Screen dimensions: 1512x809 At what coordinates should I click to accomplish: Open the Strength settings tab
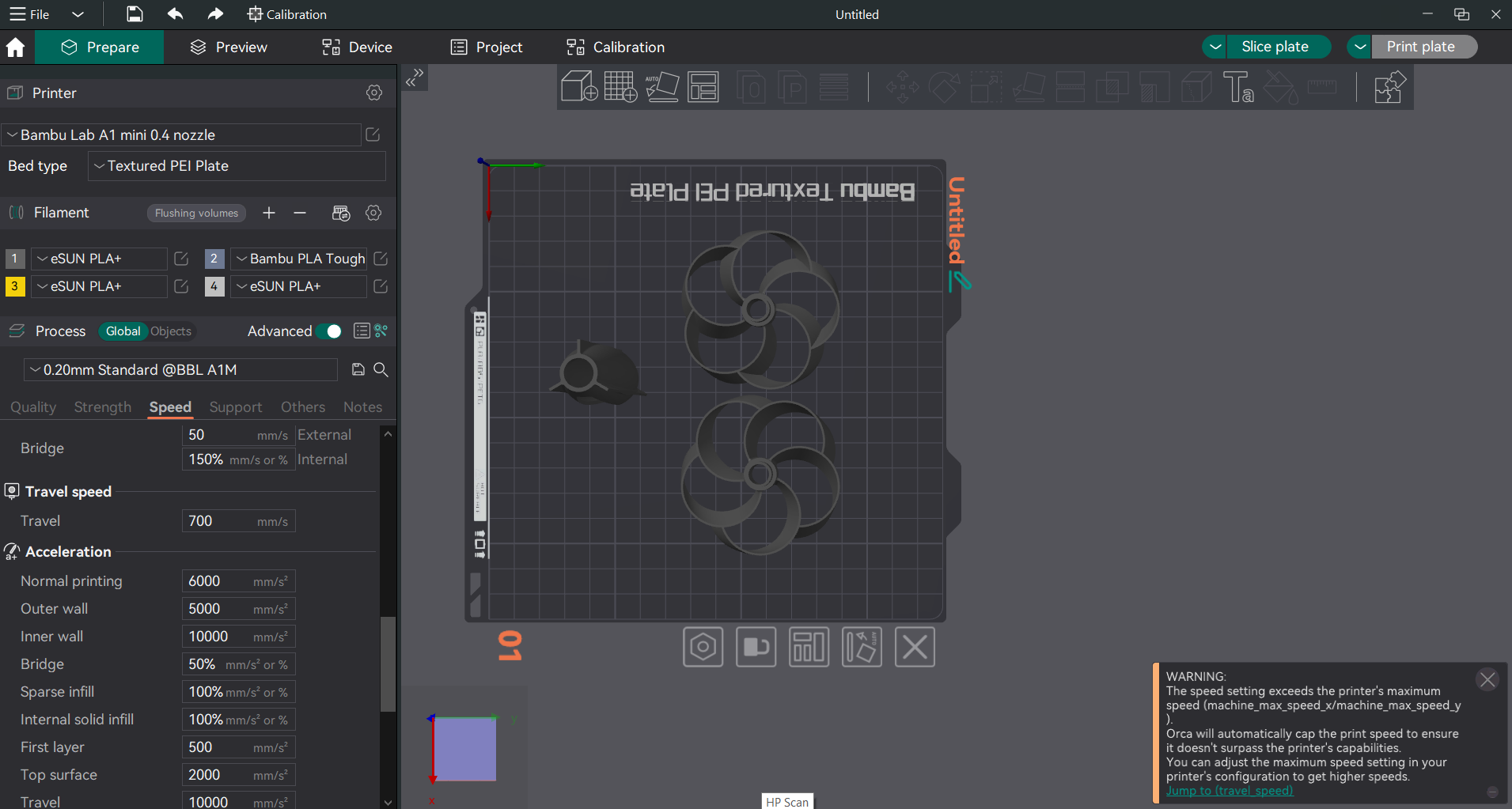[x=103, y=407]
